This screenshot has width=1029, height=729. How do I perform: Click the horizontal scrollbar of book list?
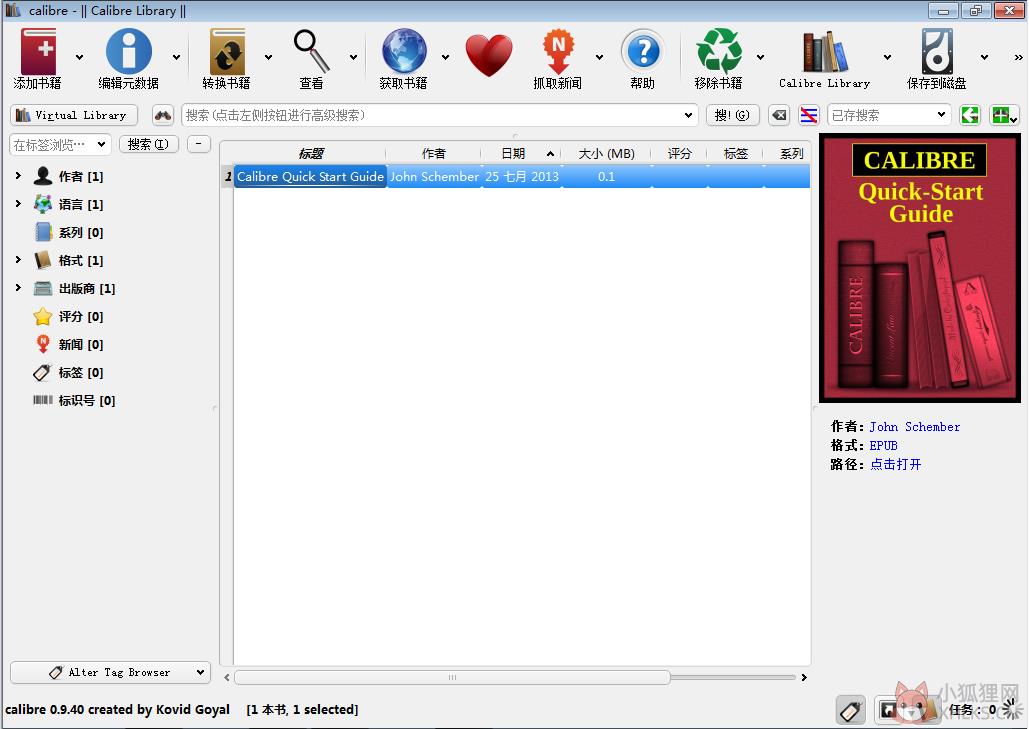pyautogui.click(x=452, y=677)
